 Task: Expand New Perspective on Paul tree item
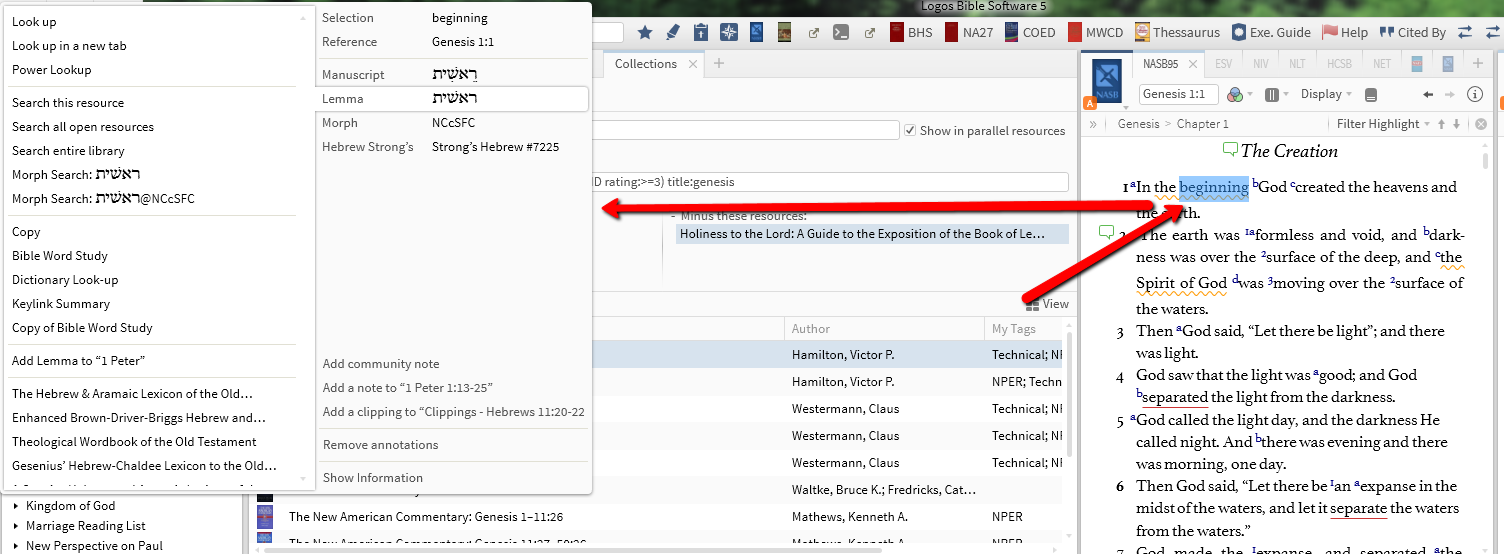(x=16, y=546)
